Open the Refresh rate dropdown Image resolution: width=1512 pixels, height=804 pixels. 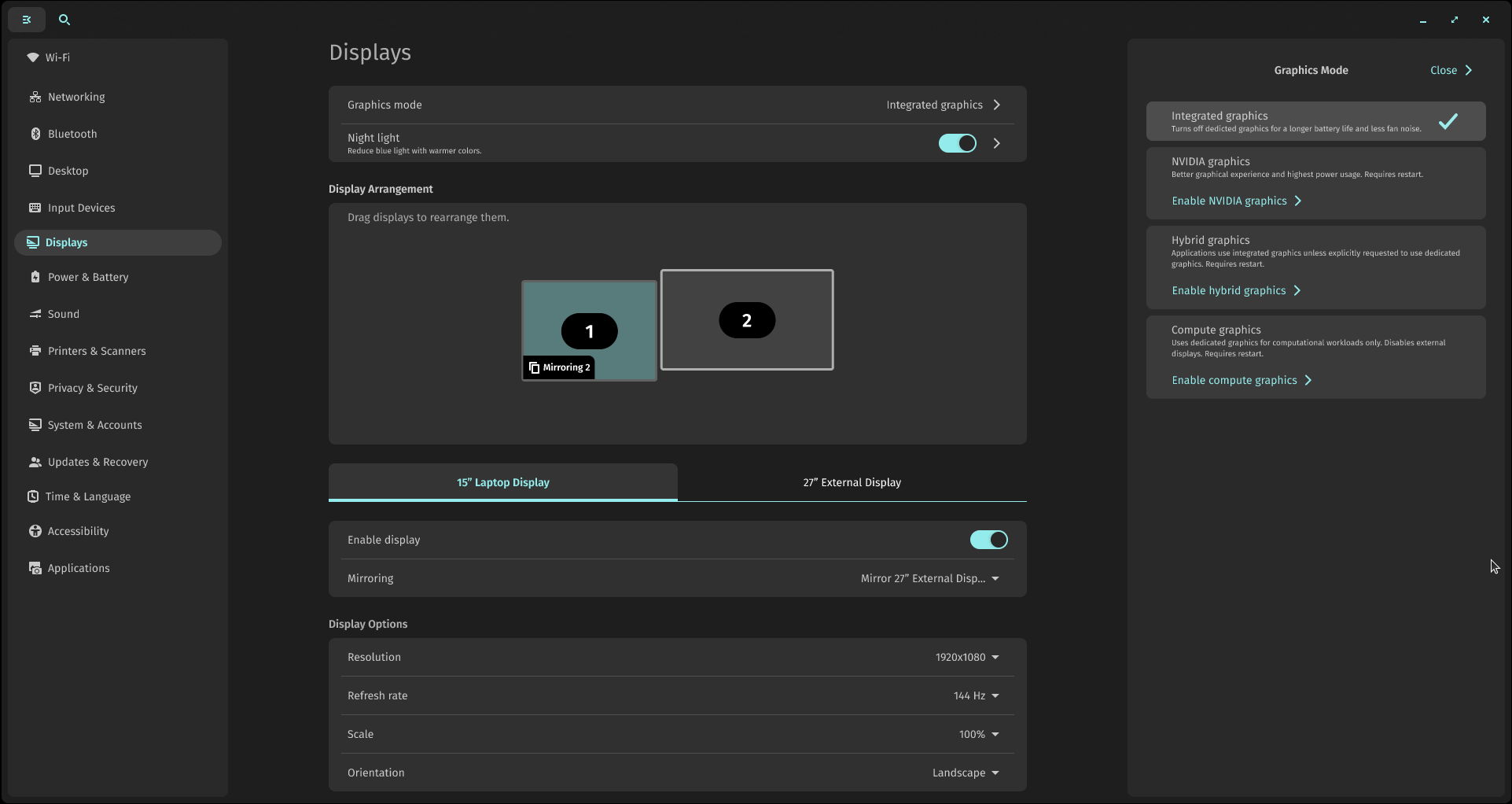click(975, 695)
